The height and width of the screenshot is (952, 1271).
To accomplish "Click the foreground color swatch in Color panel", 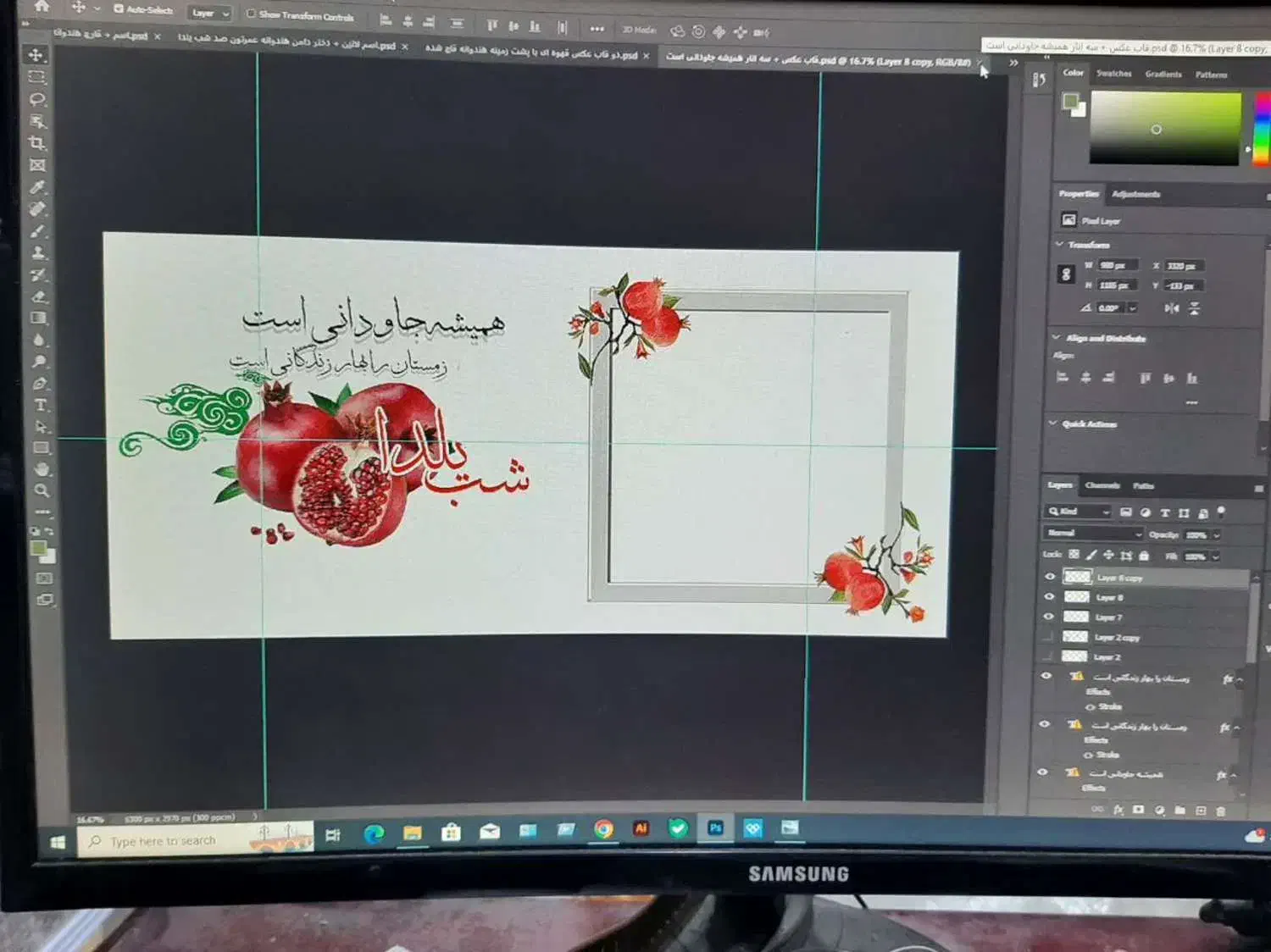I will 1070,102.
